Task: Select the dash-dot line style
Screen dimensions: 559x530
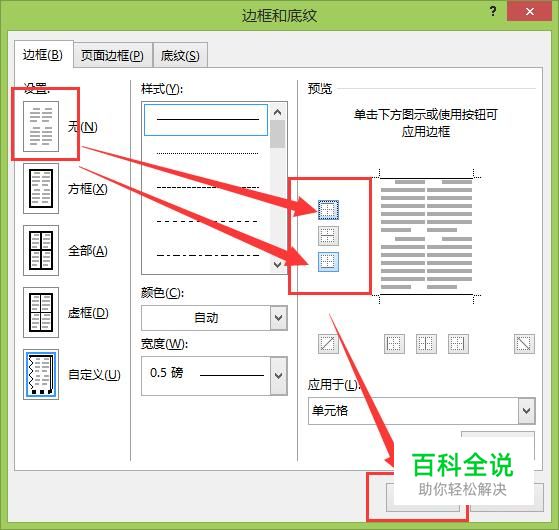Action: click(x=207, y=255)
